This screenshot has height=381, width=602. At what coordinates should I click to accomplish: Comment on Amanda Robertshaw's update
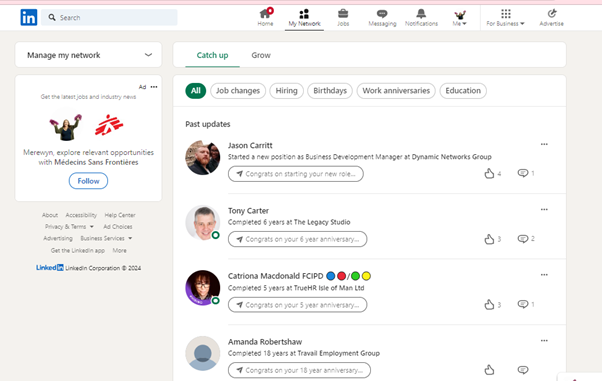click(x=523, y=370)
